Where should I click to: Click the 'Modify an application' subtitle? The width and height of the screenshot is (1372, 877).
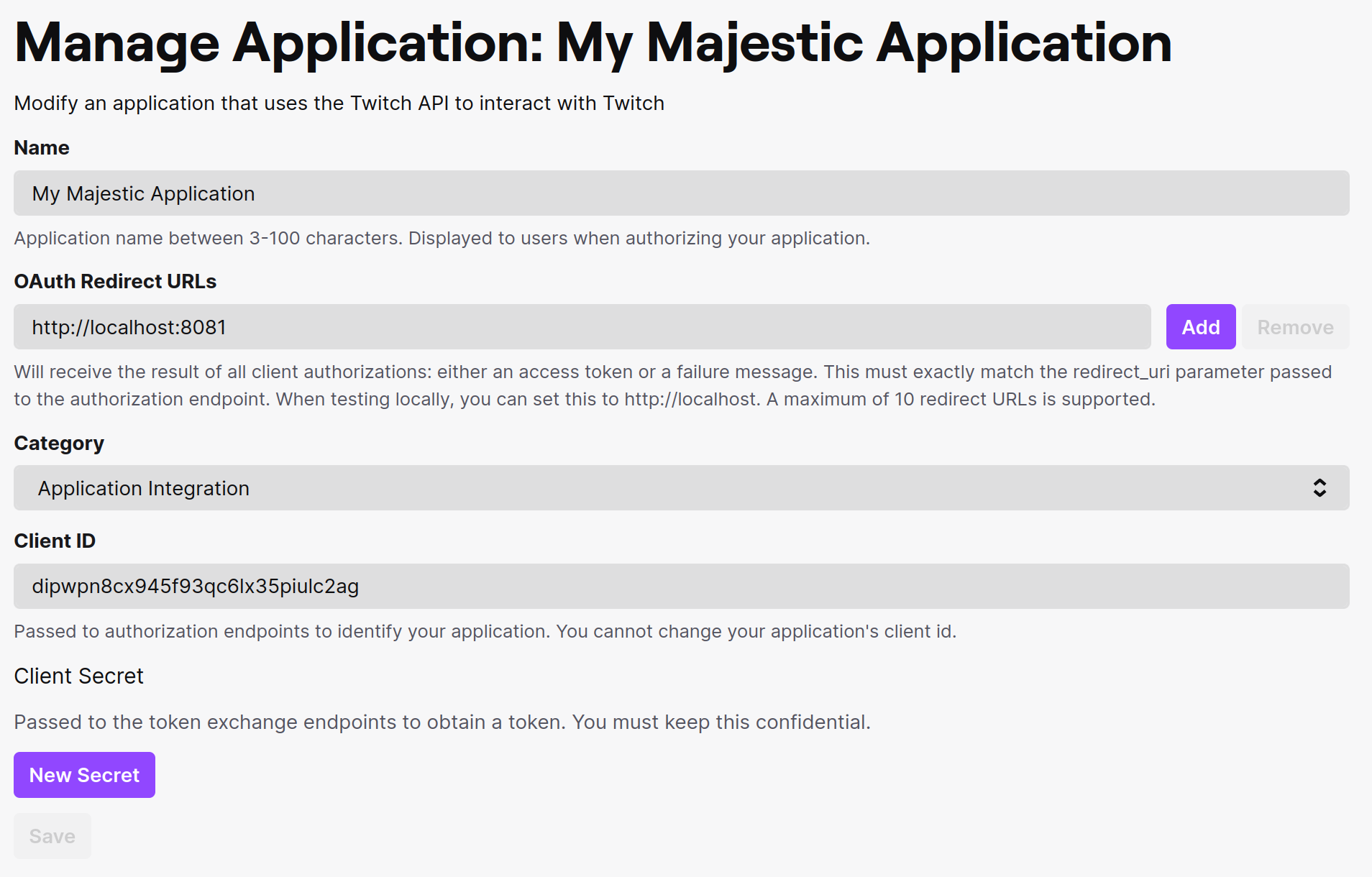point(339,104)
